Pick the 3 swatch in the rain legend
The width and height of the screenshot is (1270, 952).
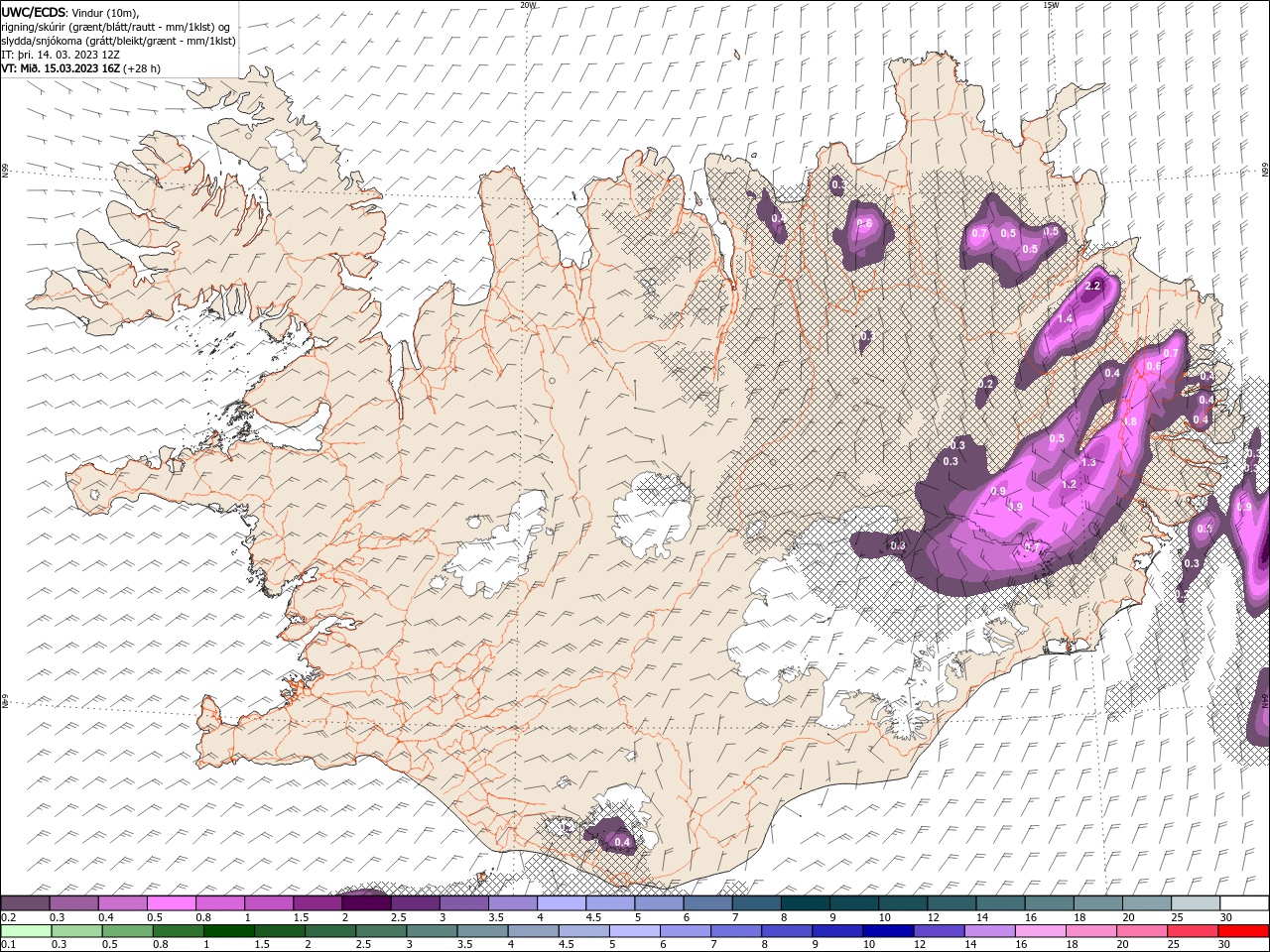[432, 931]
